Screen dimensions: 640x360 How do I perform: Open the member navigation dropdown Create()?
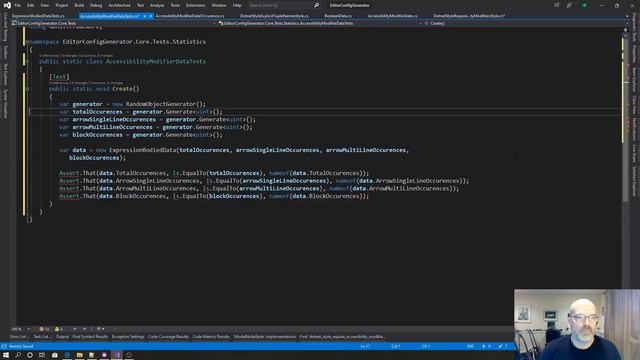click(x=524, y=23)
